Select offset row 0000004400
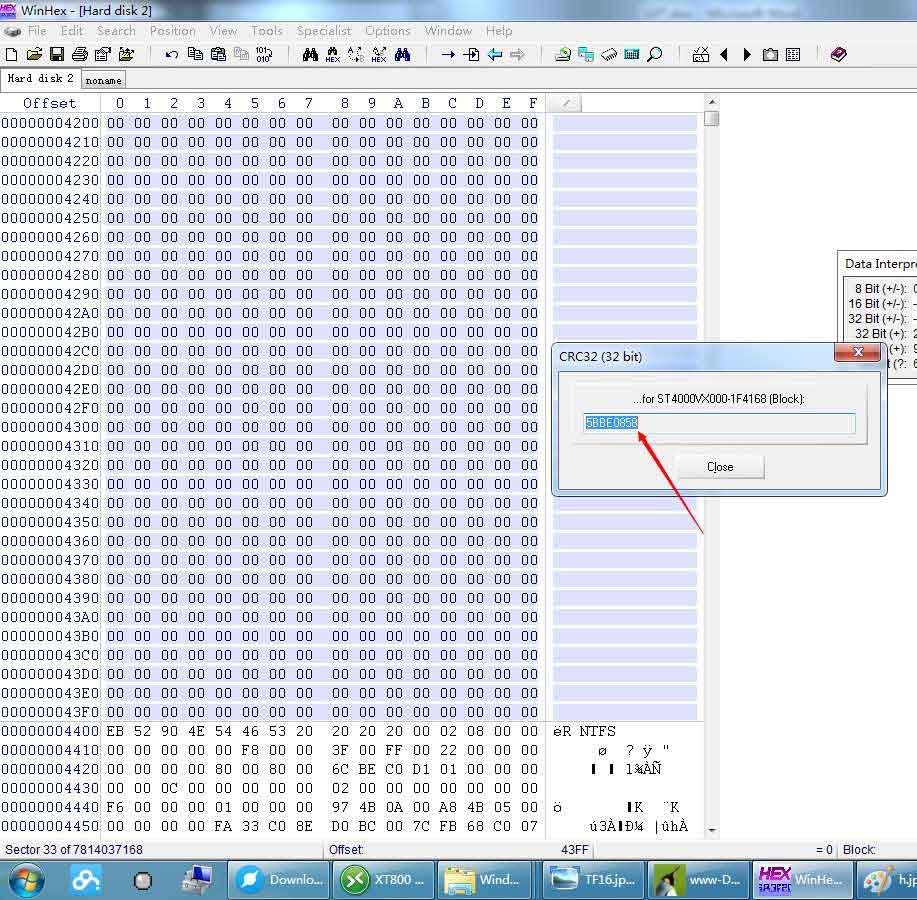The width and height of the screenshot is (917, 900). pyautogui.click(x=50, y=731)
